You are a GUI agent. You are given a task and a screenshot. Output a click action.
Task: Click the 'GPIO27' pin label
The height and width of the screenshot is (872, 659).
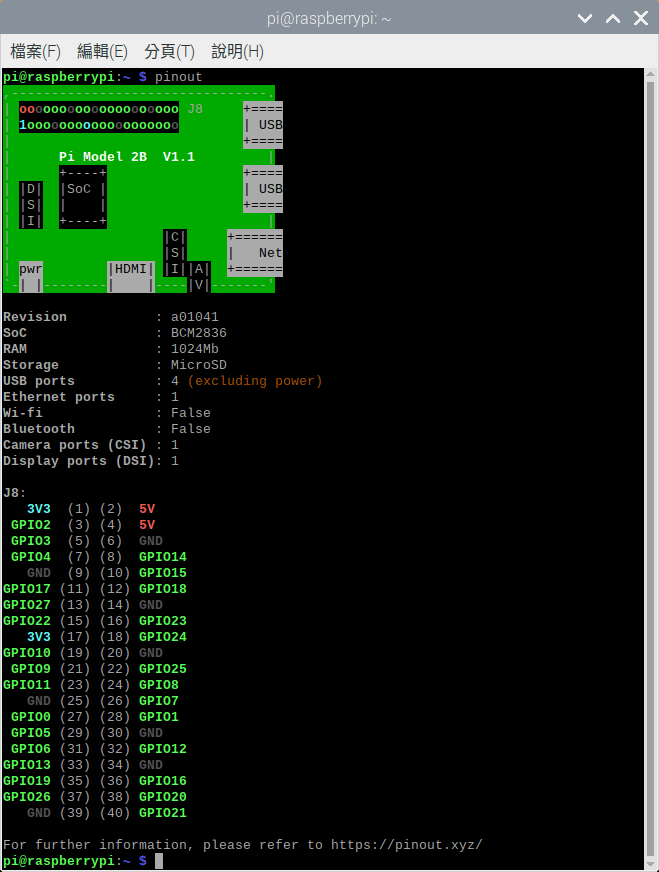[27, 605]
